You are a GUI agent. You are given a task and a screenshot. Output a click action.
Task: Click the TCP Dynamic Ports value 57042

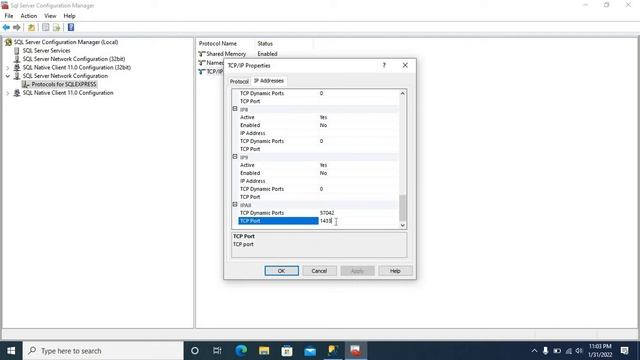click(327, 213)
